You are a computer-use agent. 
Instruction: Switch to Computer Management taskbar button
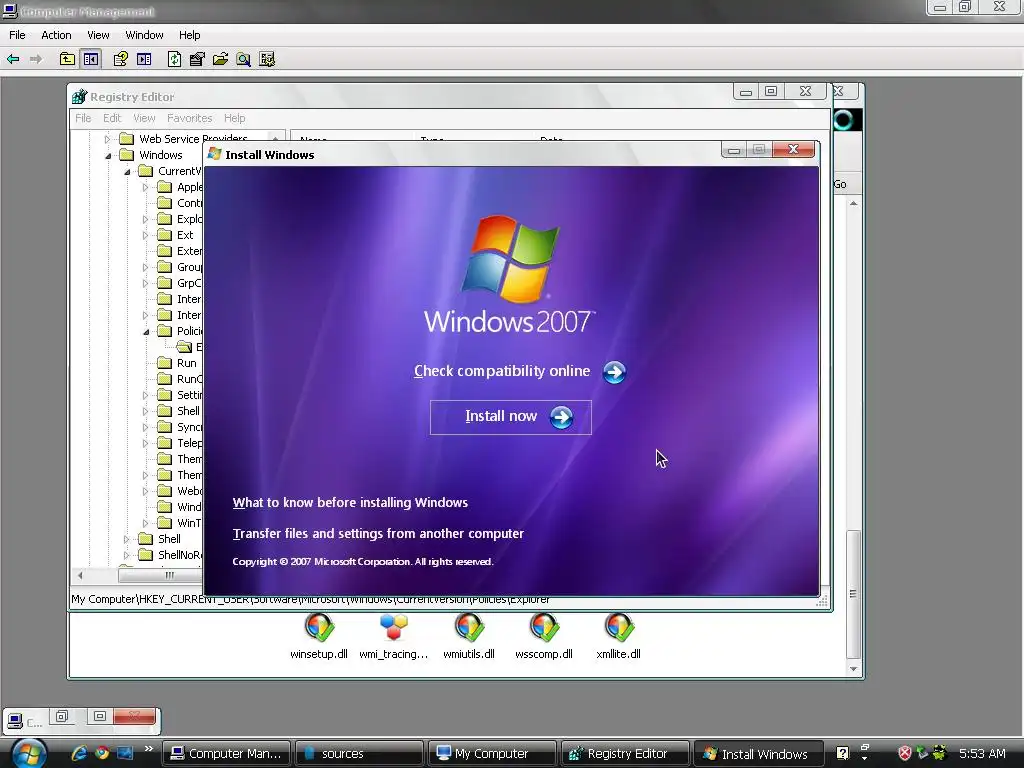point(226,754)
